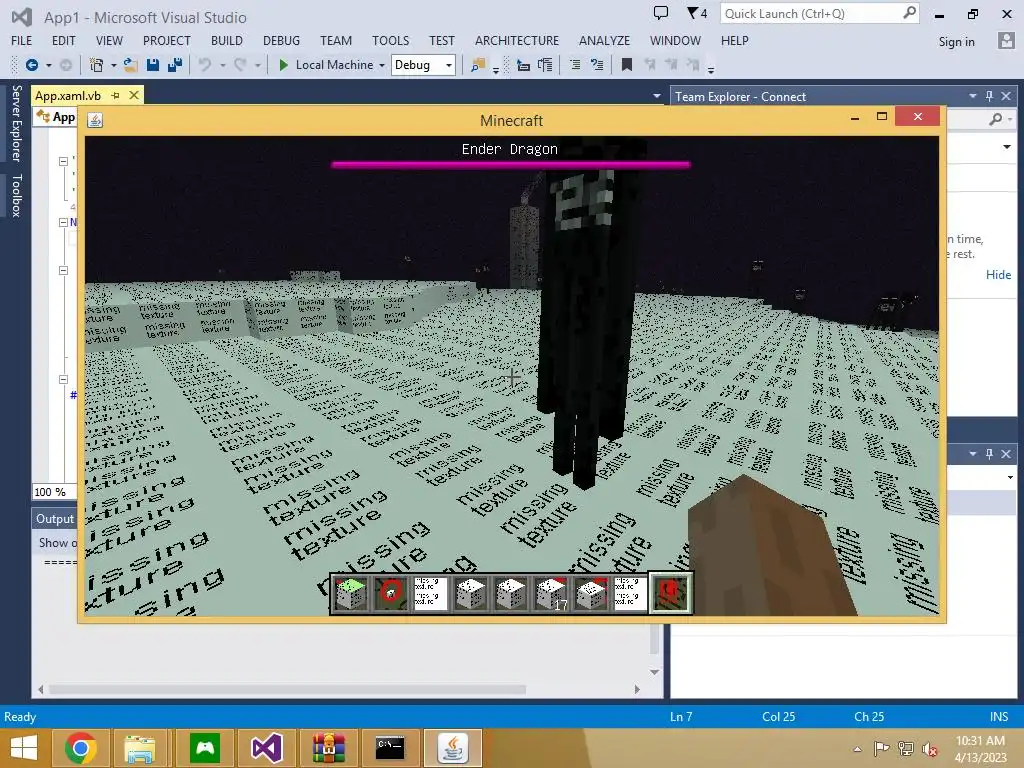The image size is (1024, 768).
Task: Click the volume icon in system tray
Action: click(x=929, y=749)
